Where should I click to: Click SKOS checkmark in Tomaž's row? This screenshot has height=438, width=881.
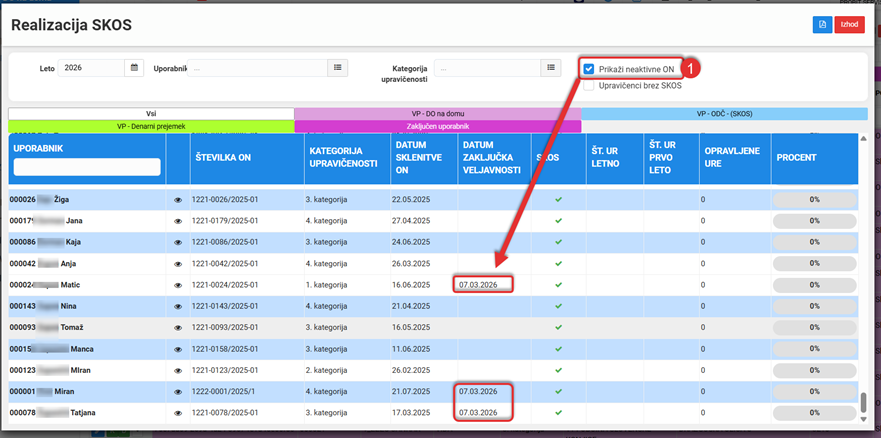click(558, 328)
